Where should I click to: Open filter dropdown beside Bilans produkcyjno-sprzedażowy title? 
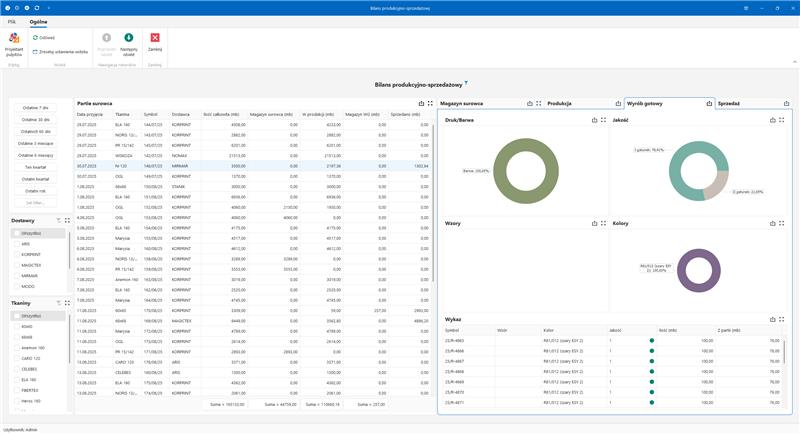coord(466,82)
